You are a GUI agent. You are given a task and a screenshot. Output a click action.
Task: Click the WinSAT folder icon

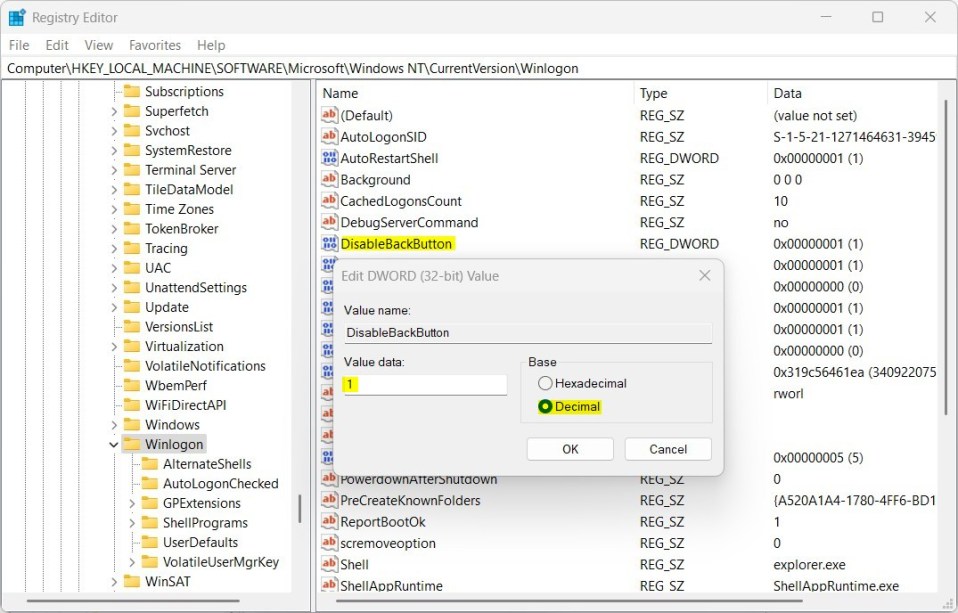[131, 581]
